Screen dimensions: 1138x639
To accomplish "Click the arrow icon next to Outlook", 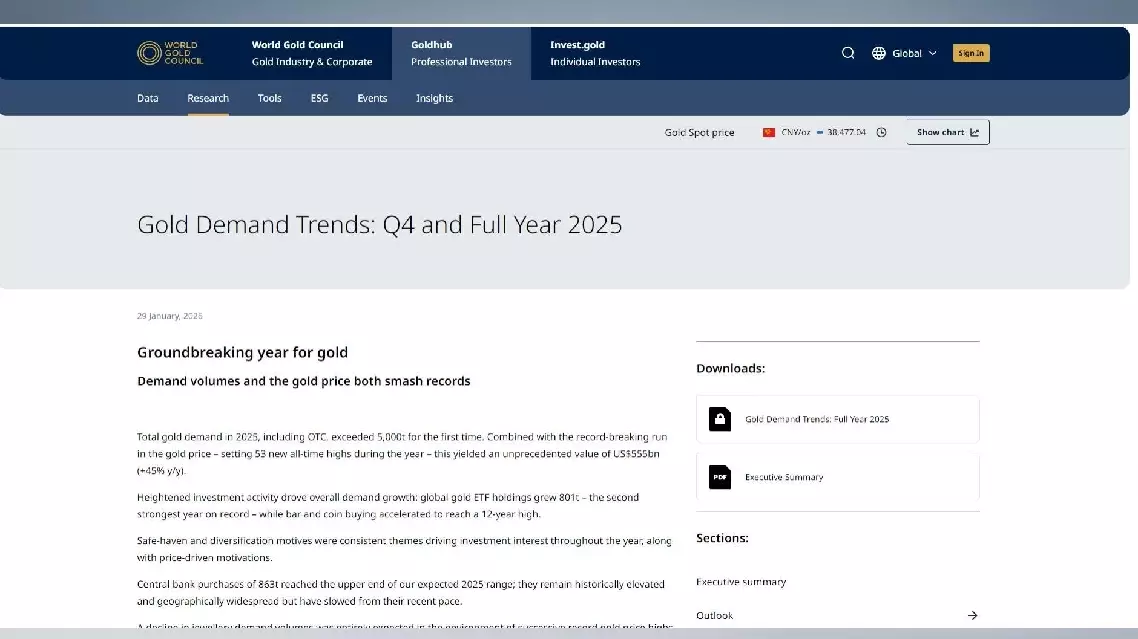I will point(972,615).
